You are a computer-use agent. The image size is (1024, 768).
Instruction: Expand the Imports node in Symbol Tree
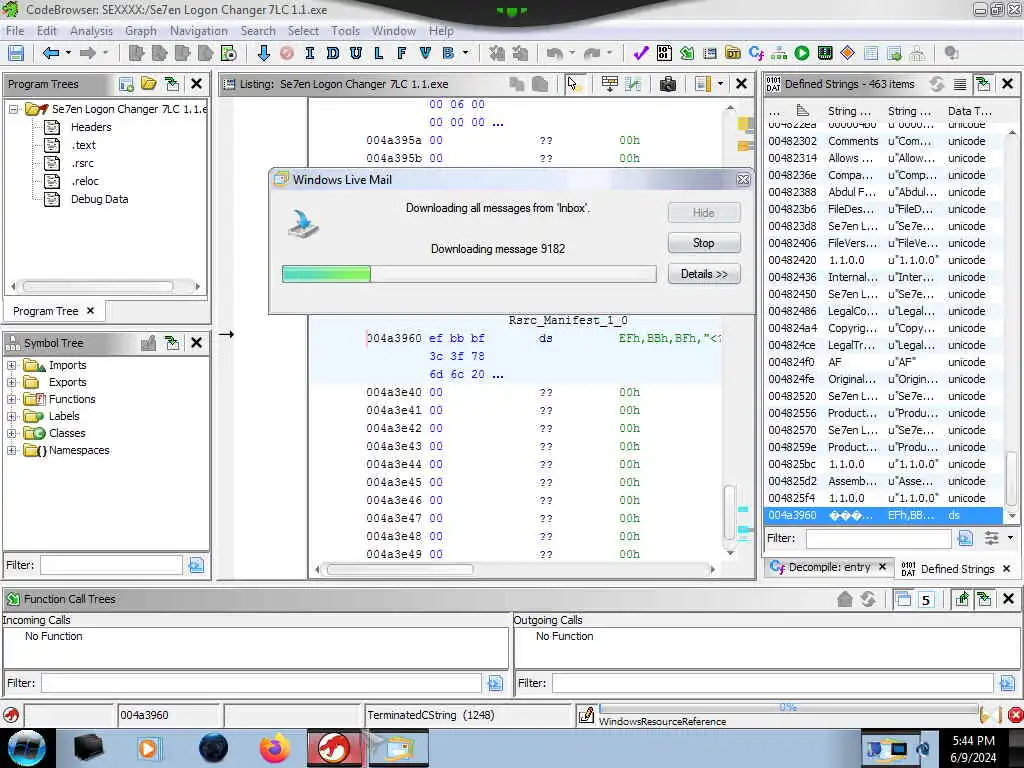click(12, 365)
